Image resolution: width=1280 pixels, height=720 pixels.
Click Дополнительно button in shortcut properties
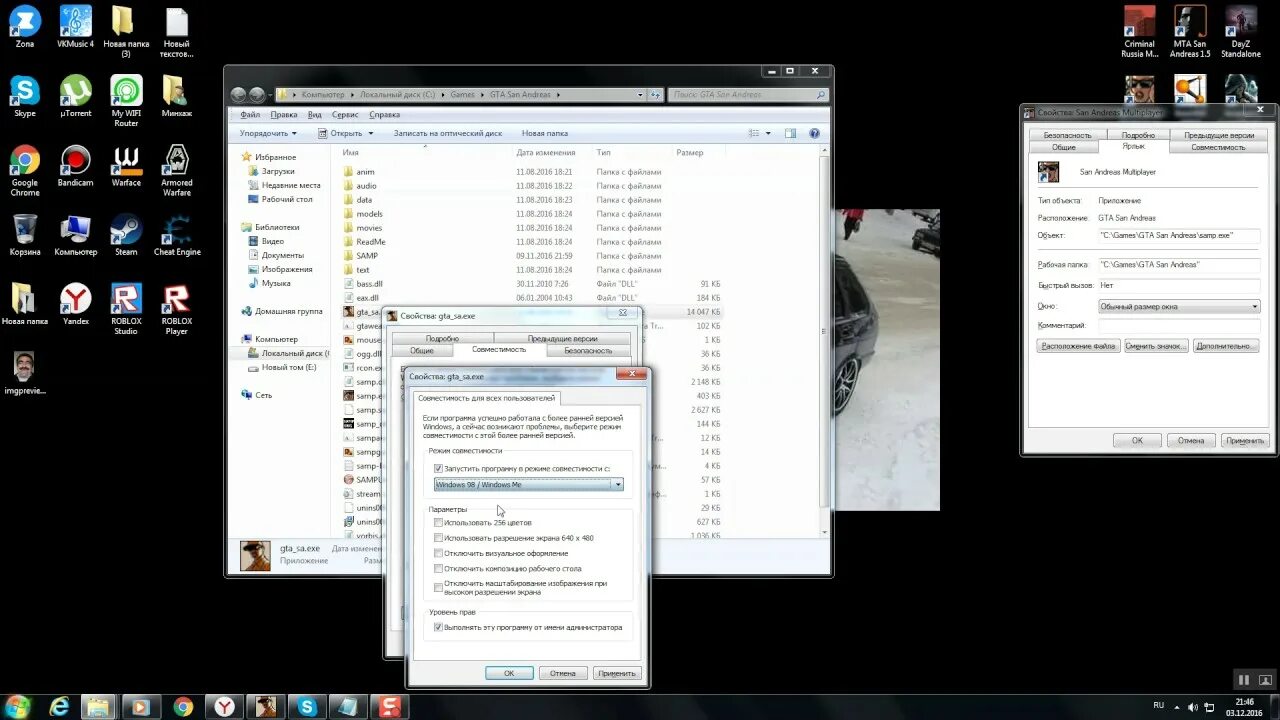1225,346
